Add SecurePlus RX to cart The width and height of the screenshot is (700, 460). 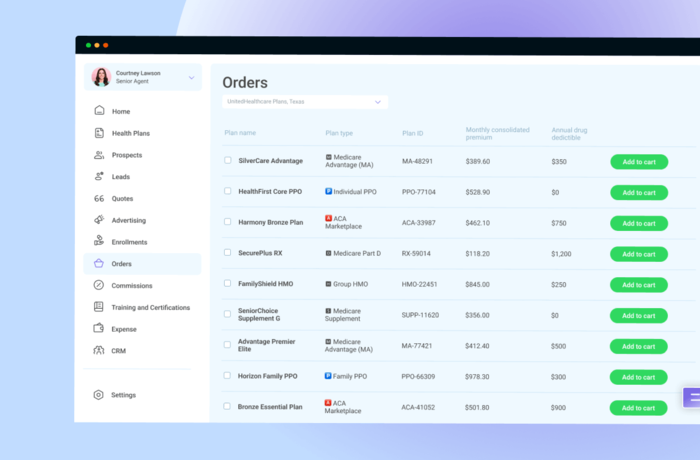tap(639, 254)
